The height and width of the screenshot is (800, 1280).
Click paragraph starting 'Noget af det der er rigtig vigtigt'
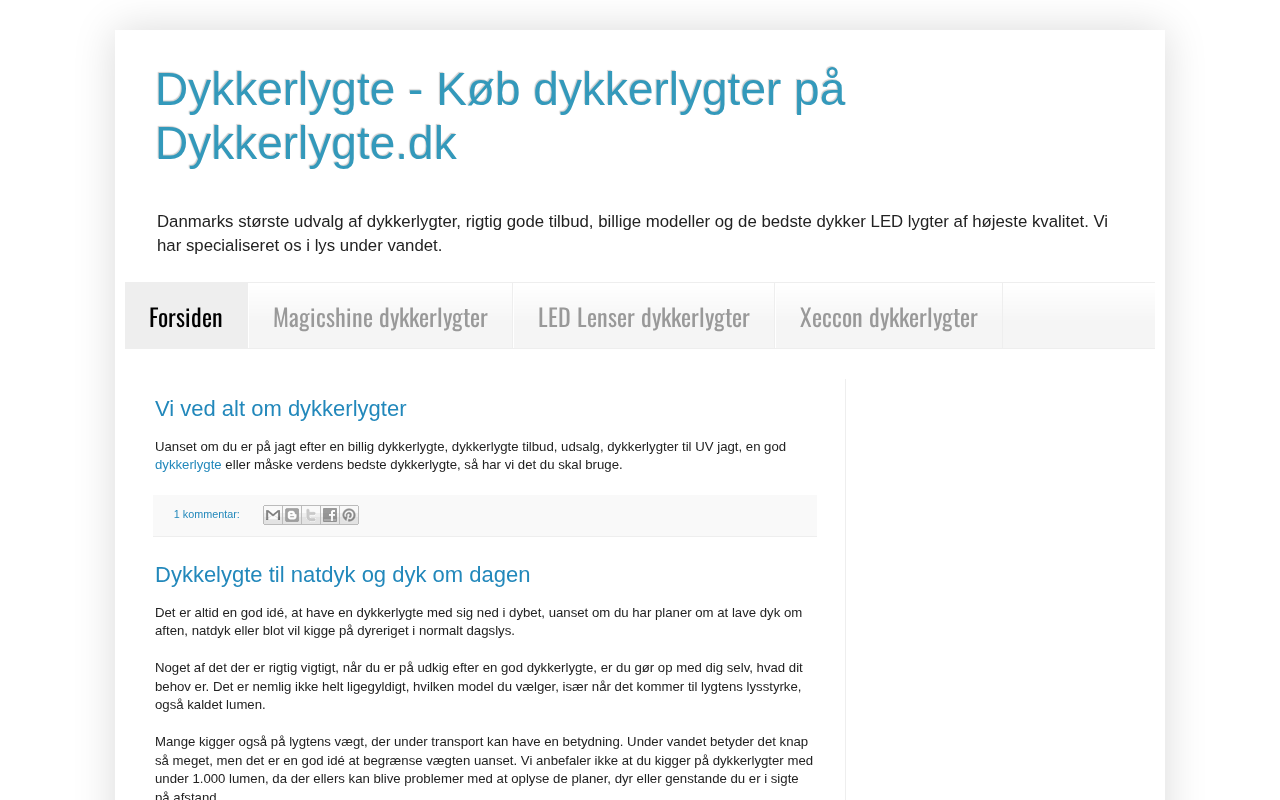[x=479, y=686]
